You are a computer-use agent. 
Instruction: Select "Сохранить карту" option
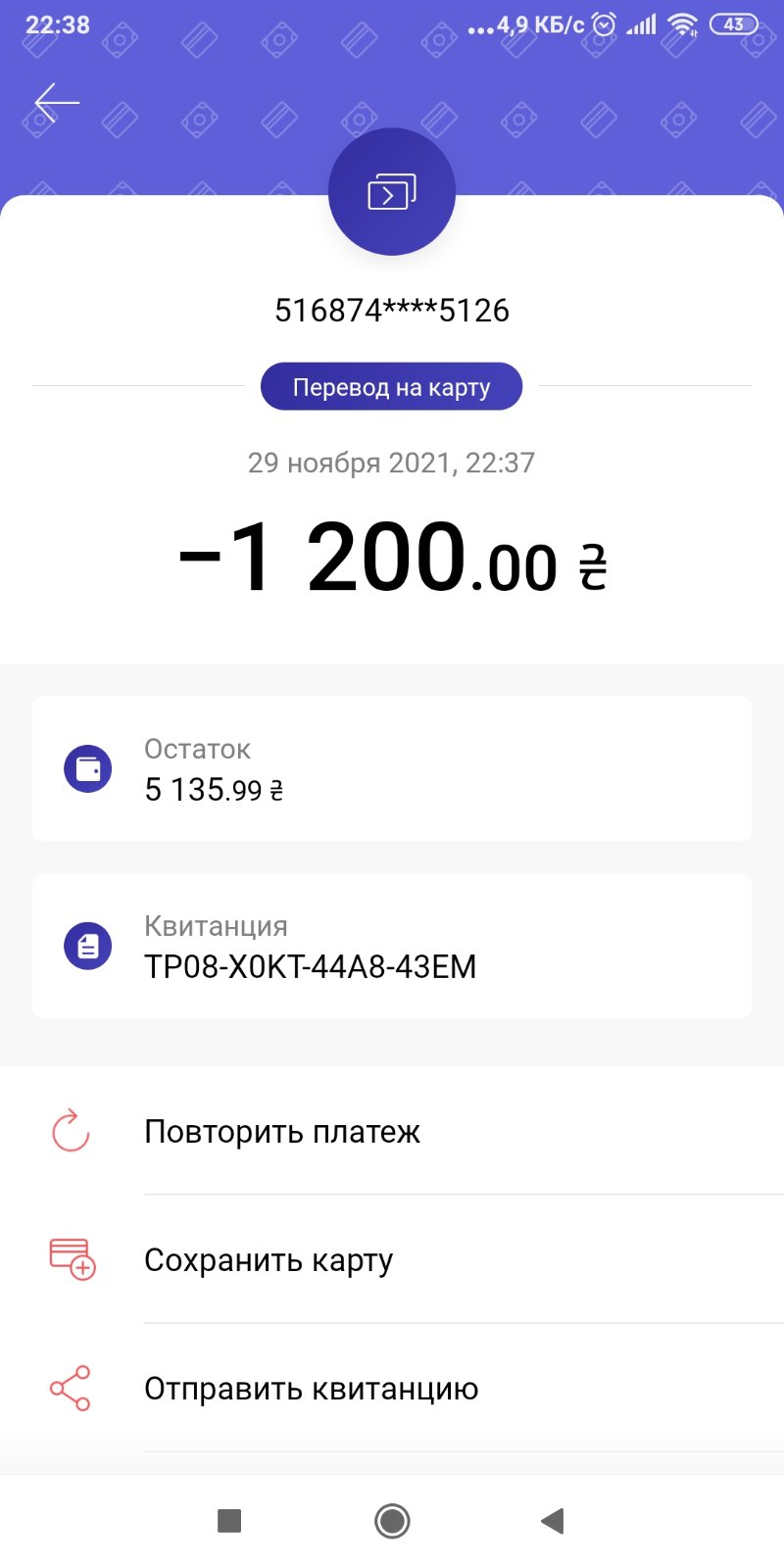coord(269,1260)
